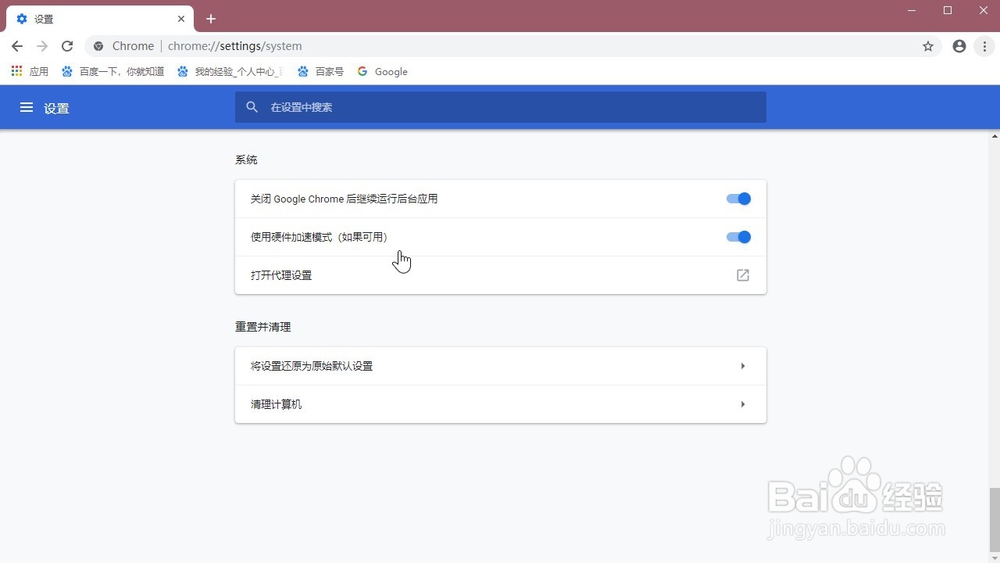Click the forward navigation arrow
The width and height of the screenshot is (1000, 563).
click(42, 46)
